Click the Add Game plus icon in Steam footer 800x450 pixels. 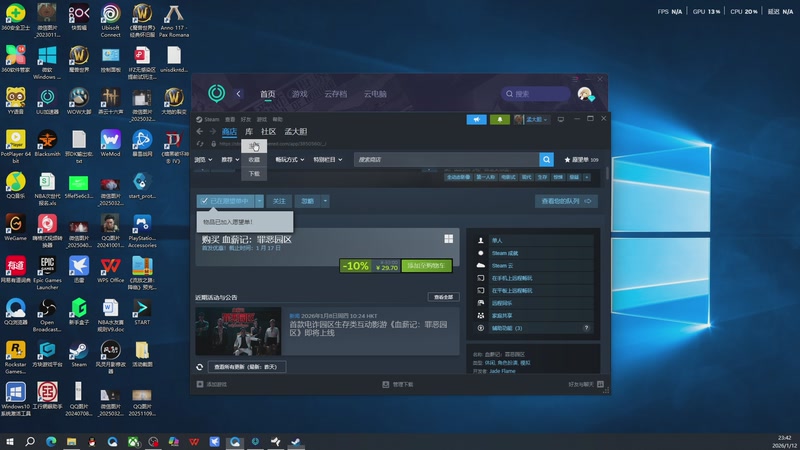click(x=200, y=384)
